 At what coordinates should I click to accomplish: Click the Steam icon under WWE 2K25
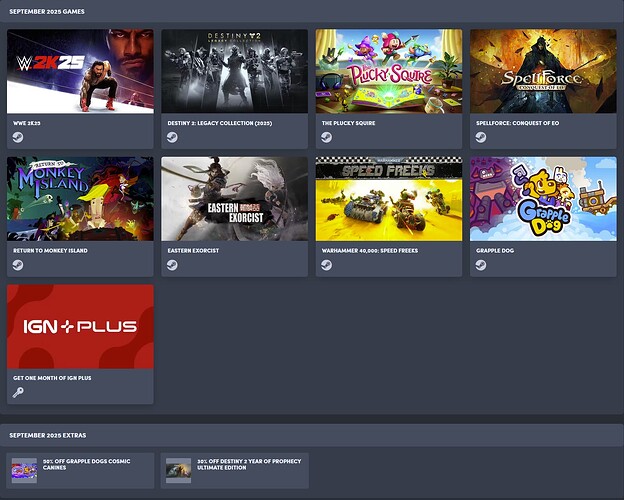(18, 138)
